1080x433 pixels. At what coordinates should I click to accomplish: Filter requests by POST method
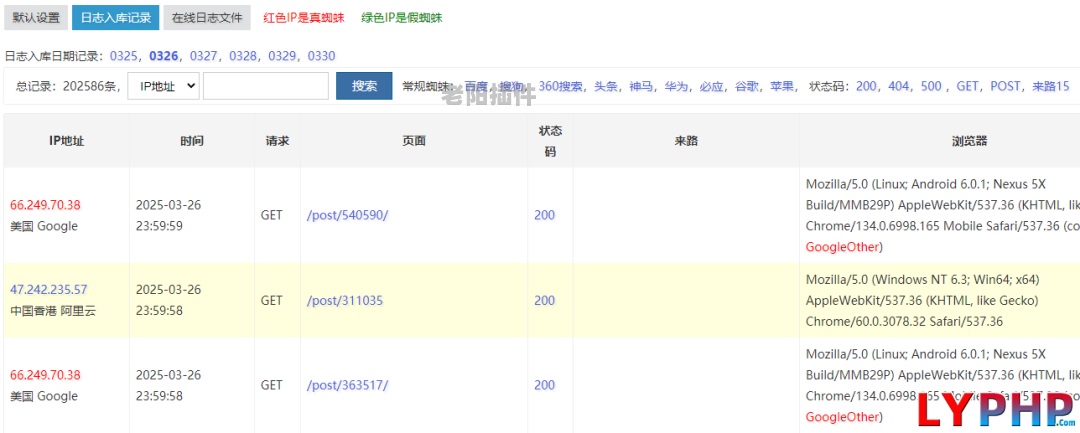coord(1006,86)
